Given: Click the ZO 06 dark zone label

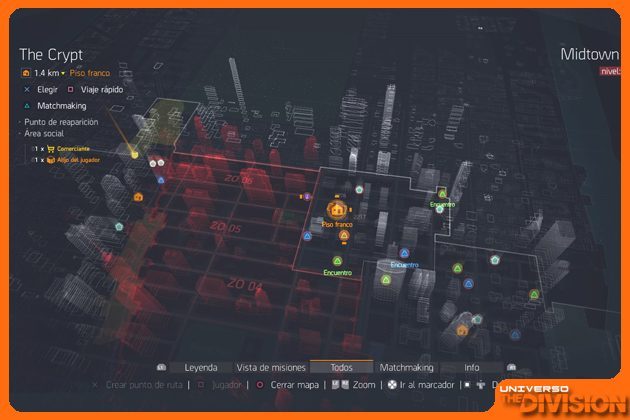Looking at the screenshot, I should tap(239, 179).
